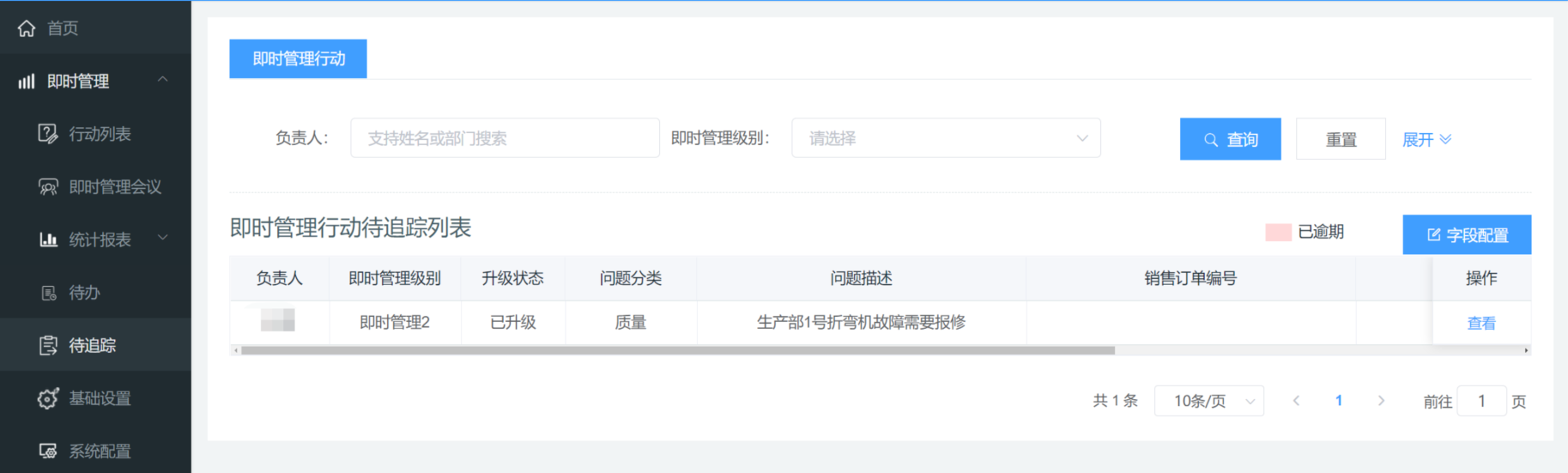Image resolution: width=1568 pixels, height=473 pixels.
Task: Click the 系统配置 icon in sidebar
Action: [x=48, y=451]
